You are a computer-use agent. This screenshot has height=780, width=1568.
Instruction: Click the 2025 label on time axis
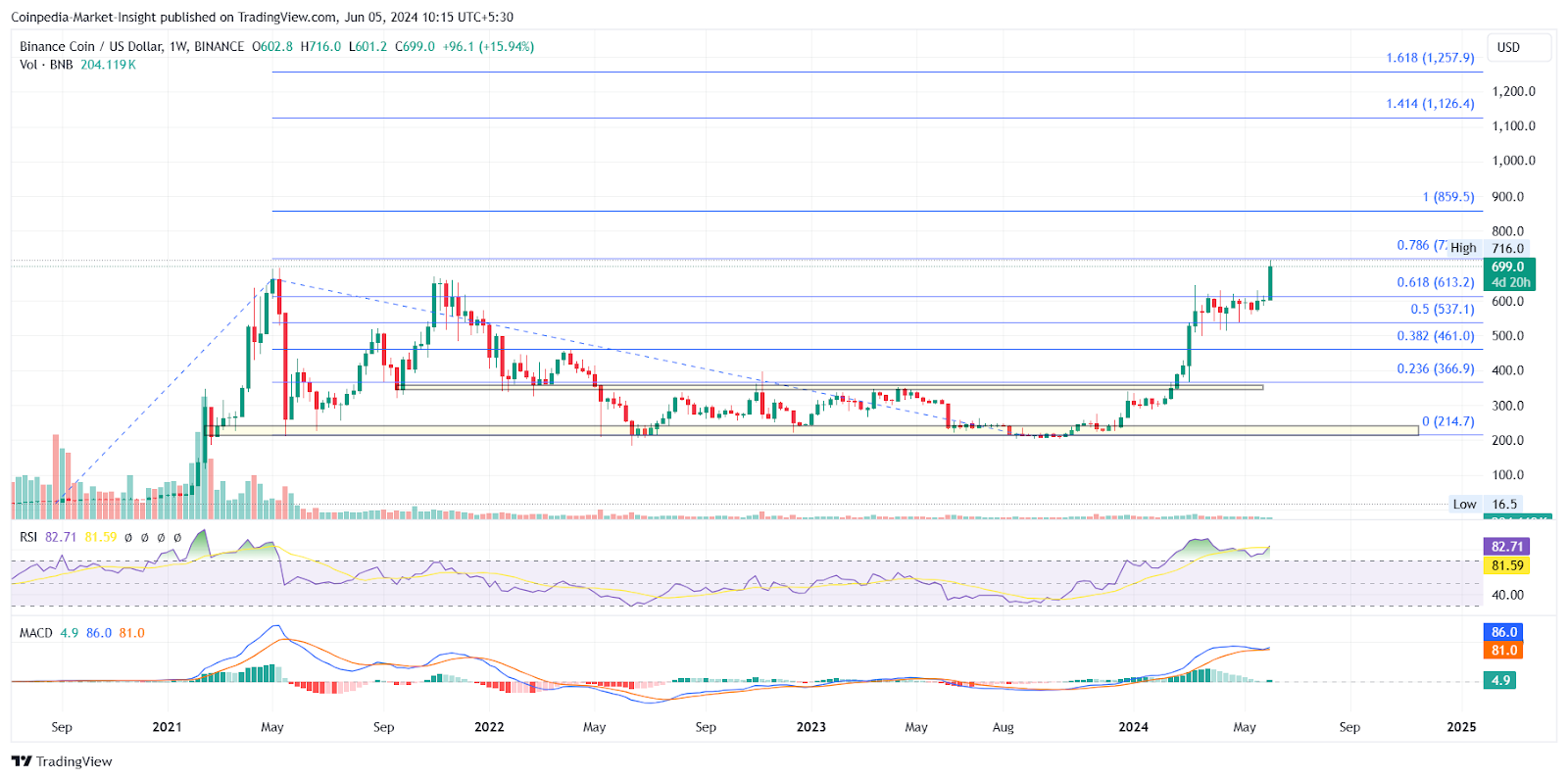tap(1462, 727)
